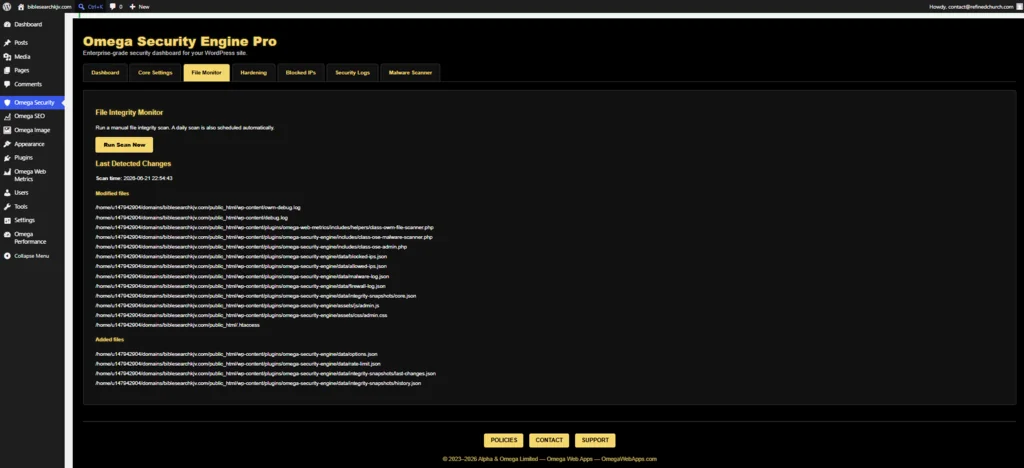Click the allowed-ips.json file path
This screenshot has height=468, width=1024.
pyautogui.click(x=241, y=266)
